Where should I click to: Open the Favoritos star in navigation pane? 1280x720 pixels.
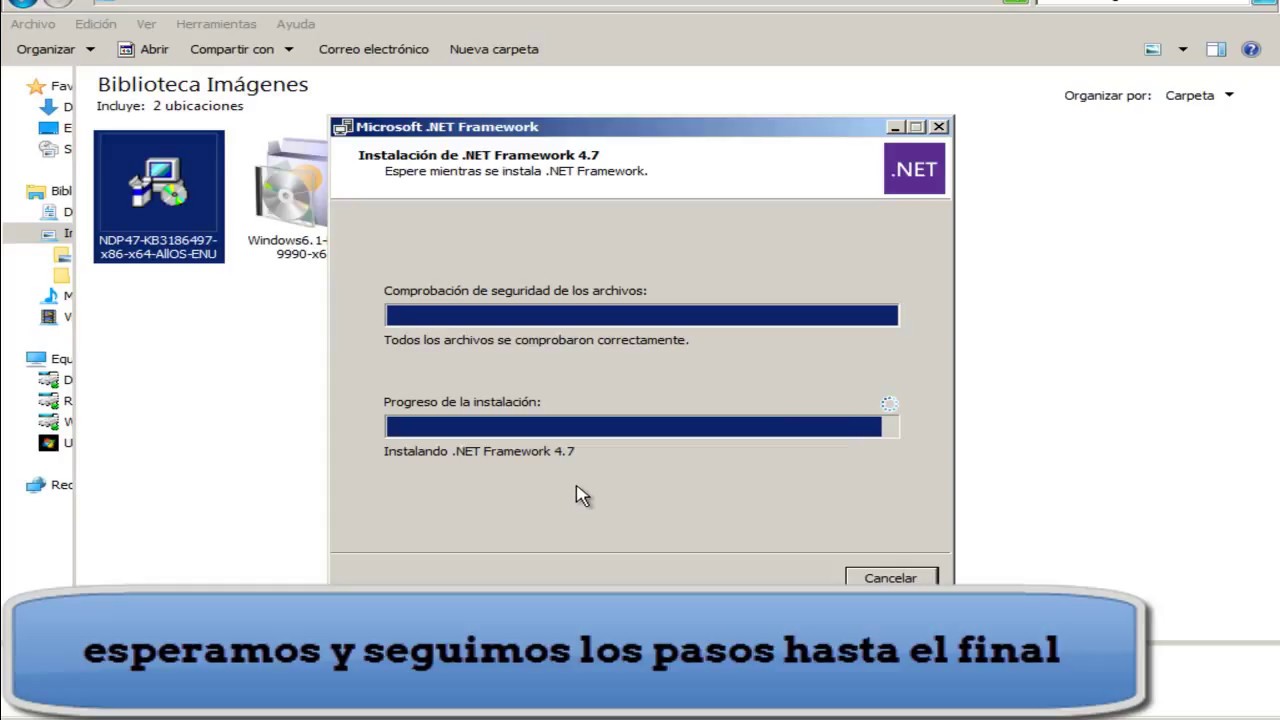(x=36, y=86)
